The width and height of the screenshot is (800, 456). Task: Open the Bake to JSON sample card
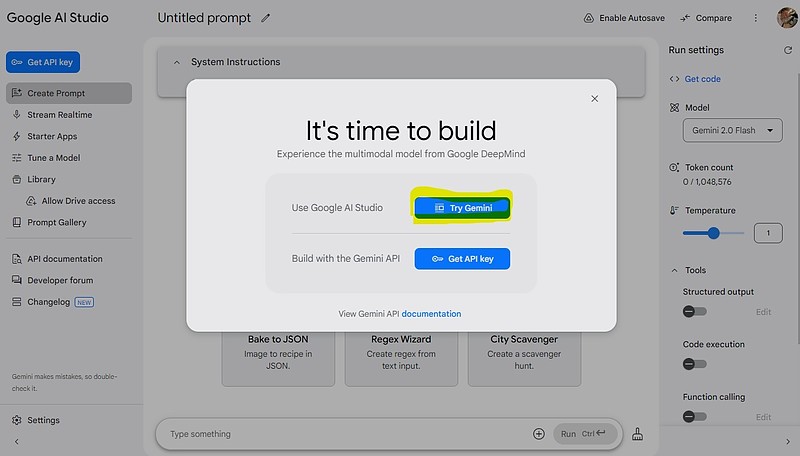[x=278, y=359]
